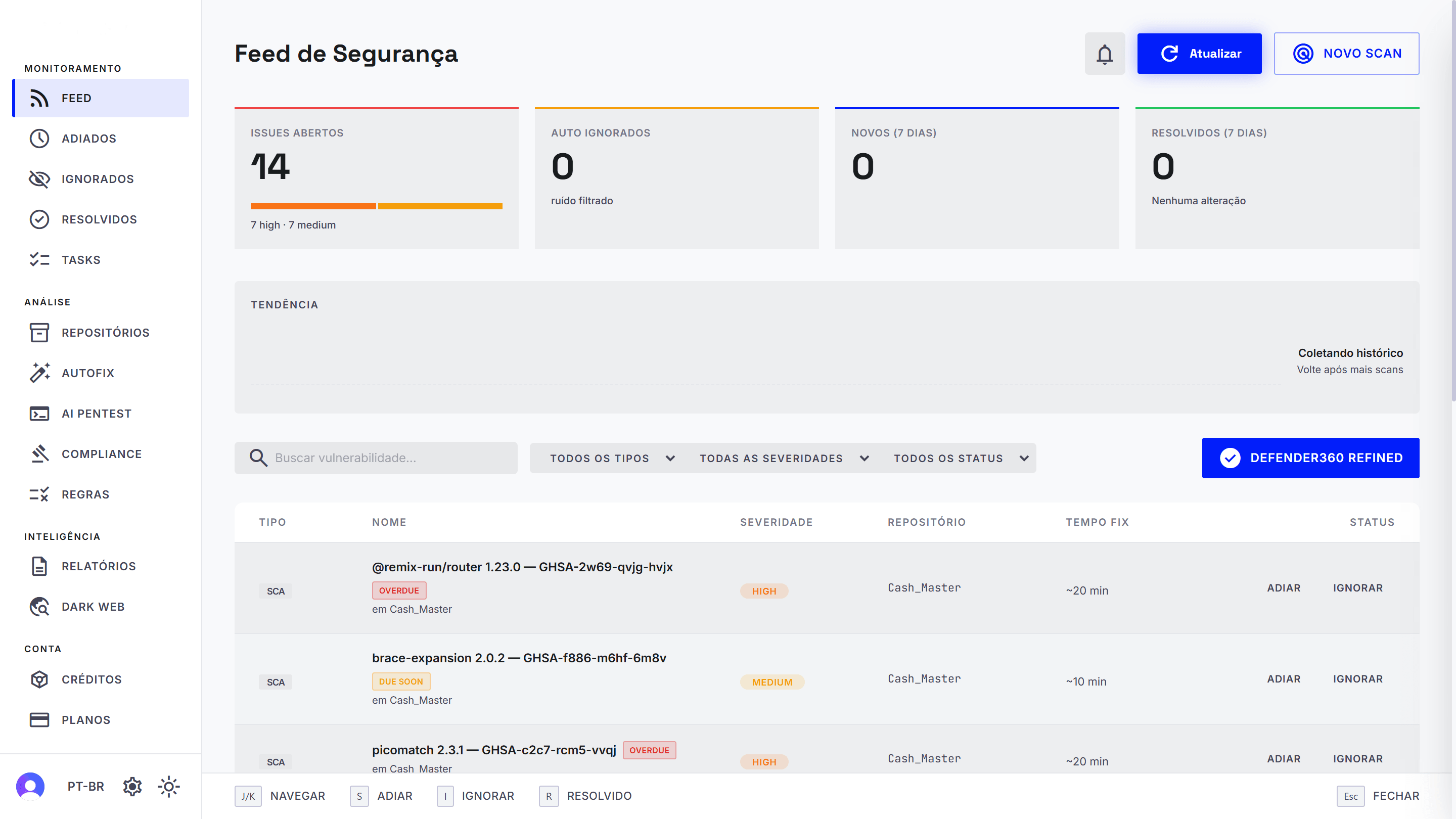Select the FEED menu item
This screenshot has width=1456, height=819.
tap(101, 99)
